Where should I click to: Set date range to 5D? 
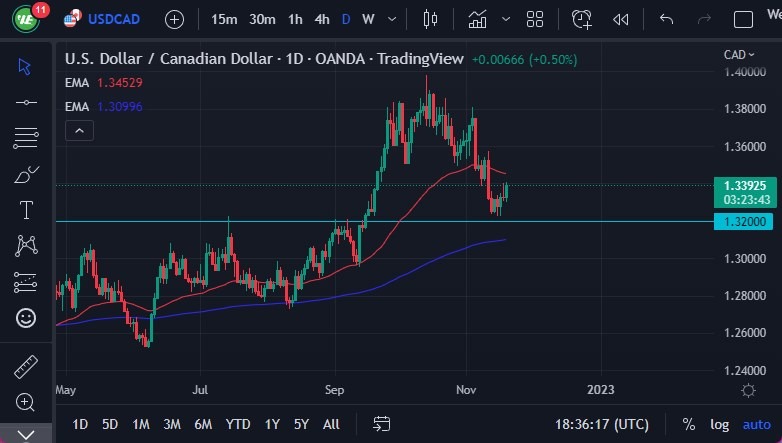tap(110, 424)
